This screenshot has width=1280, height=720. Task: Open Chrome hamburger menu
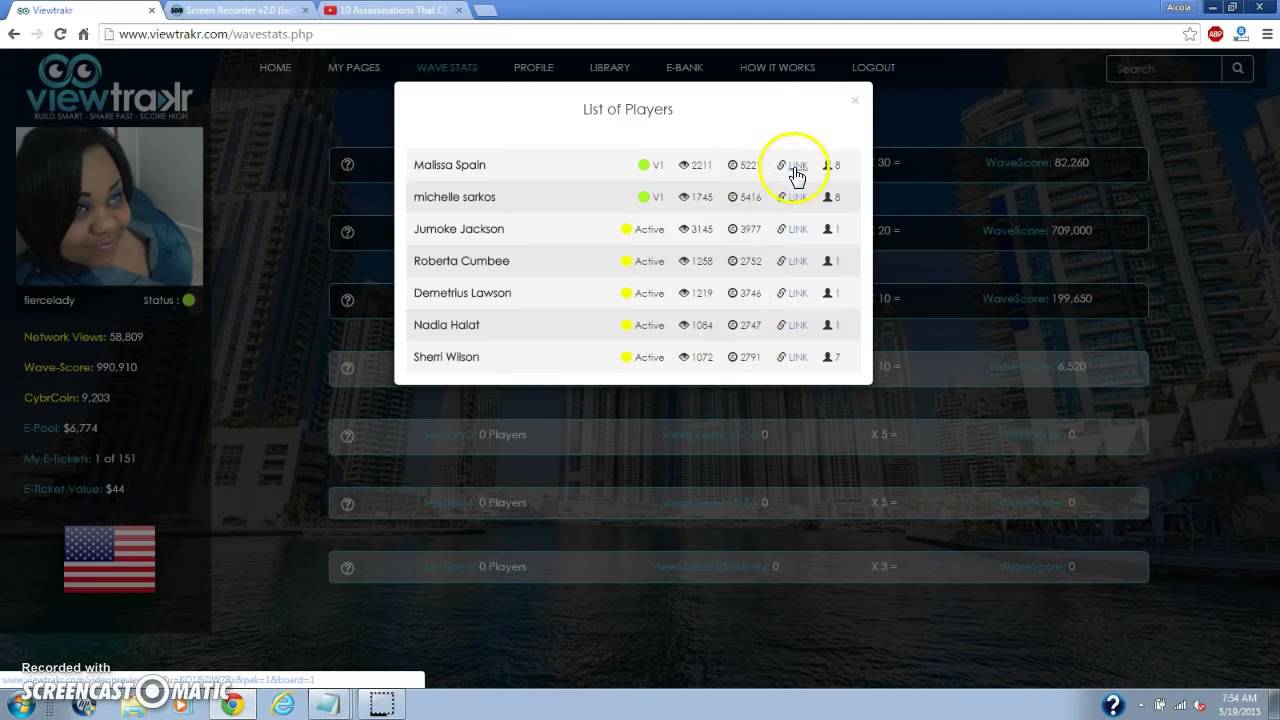point(1266,34)
